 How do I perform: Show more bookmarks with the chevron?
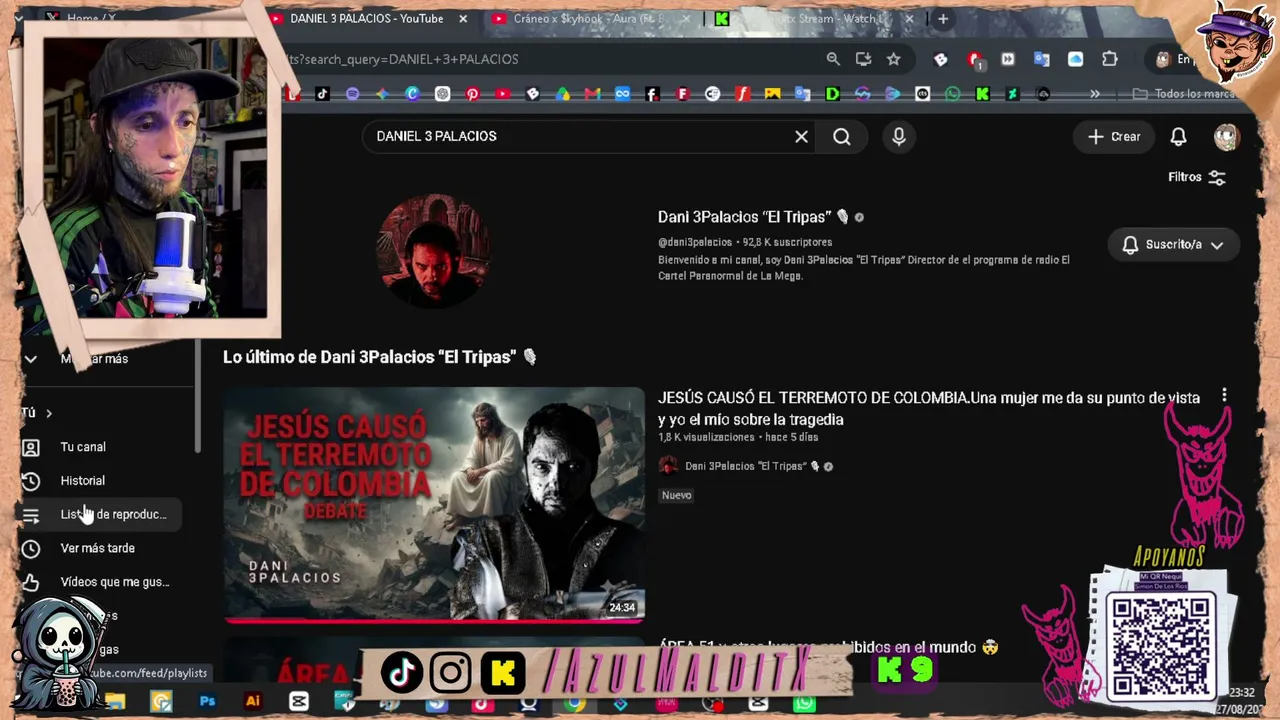[1095, 94]
